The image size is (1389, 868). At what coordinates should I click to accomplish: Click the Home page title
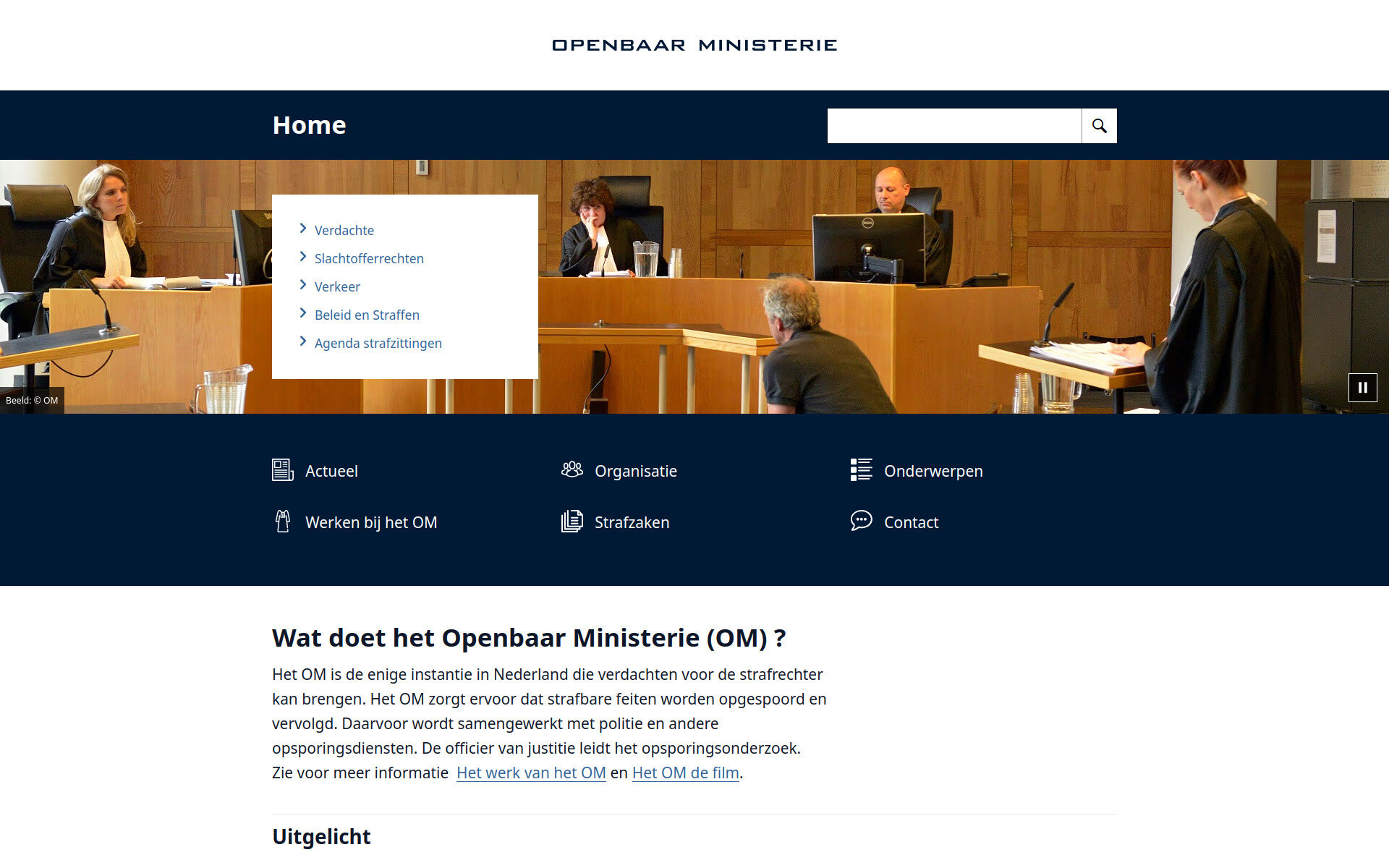[309, 125]
